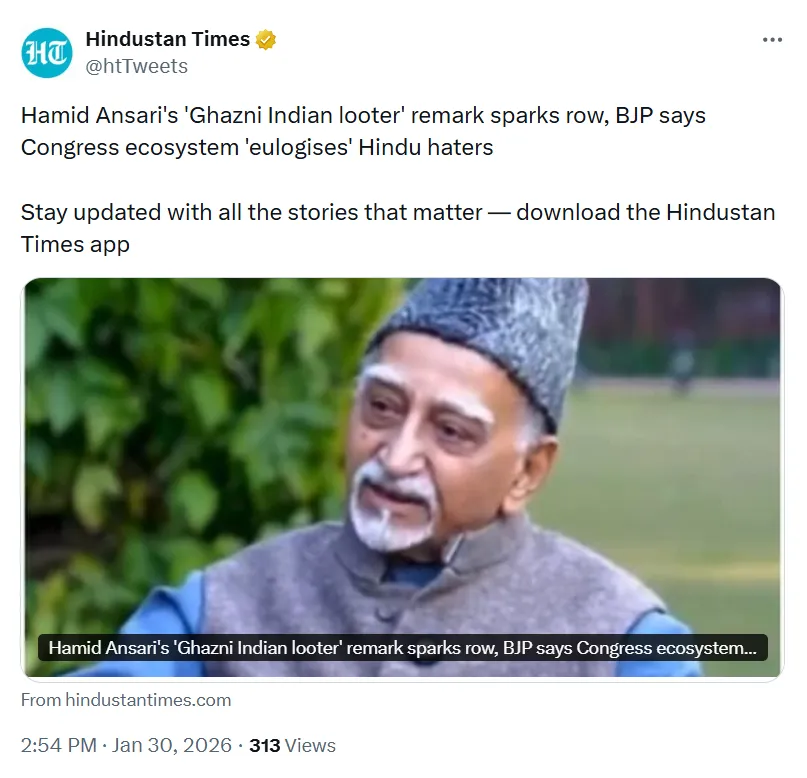
Task: Open the Hamid Ansari article preview image
Action: (x=402, y=477)
